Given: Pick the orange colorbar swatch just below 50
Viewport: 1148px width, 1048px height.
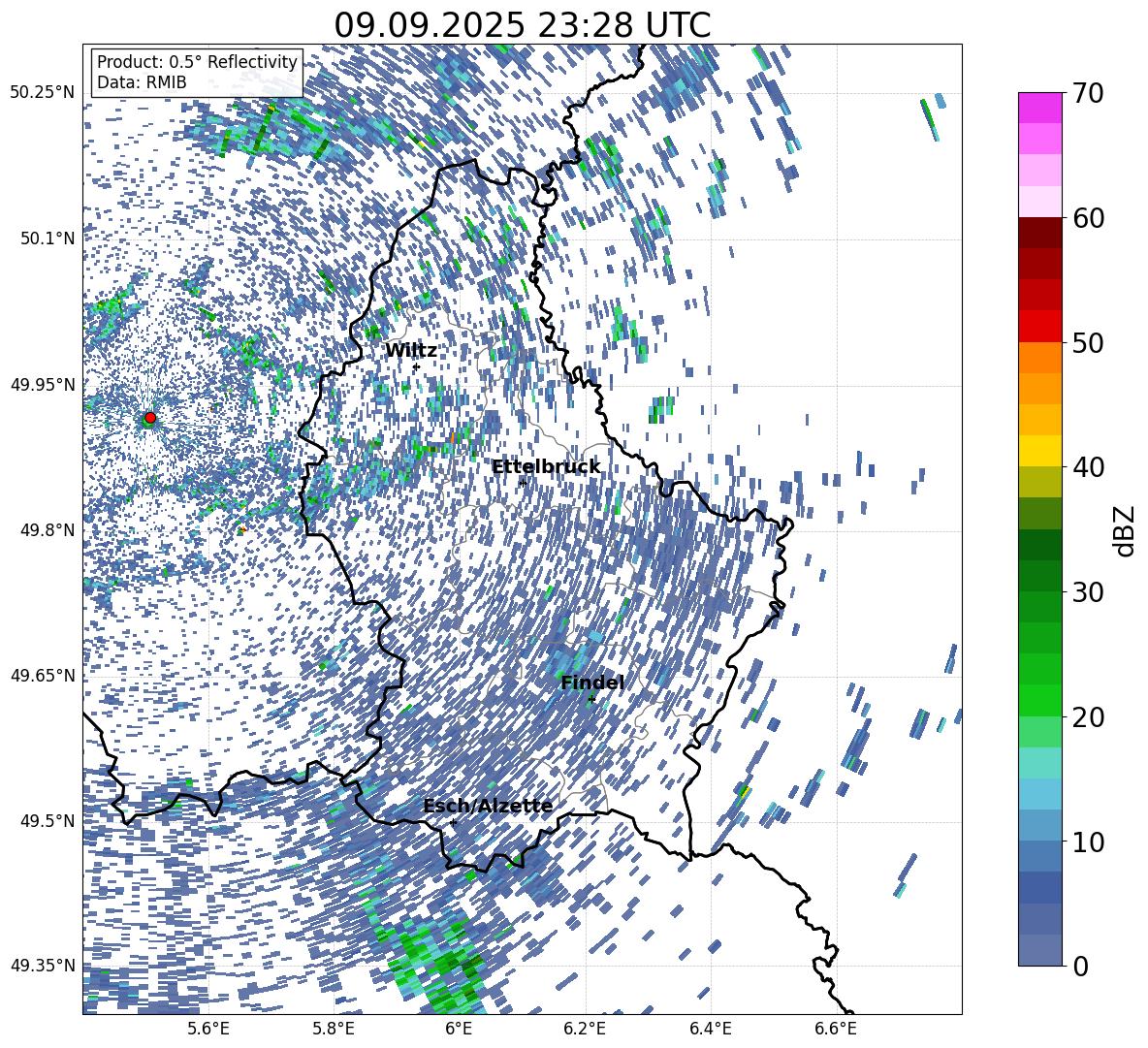Looking at the screenshot, I should (x=1039, y=358).
